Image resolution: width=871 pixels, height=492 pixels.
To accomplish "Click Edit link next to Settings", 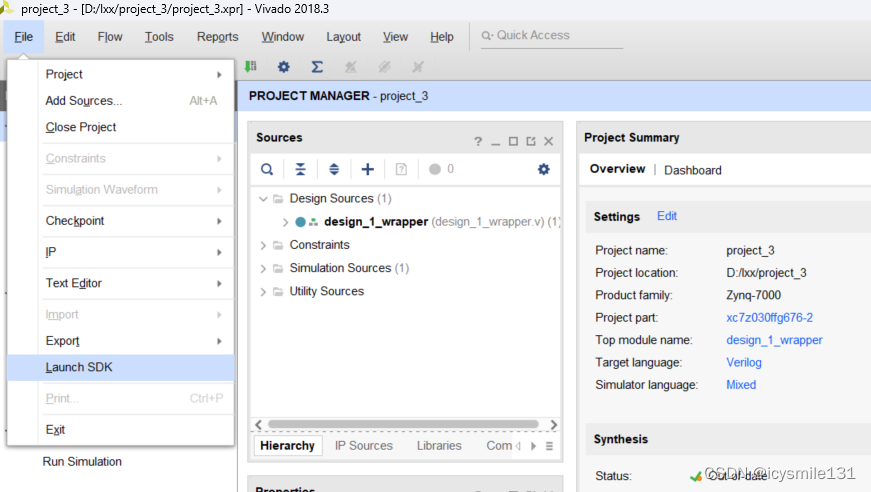I will [667, 216].
